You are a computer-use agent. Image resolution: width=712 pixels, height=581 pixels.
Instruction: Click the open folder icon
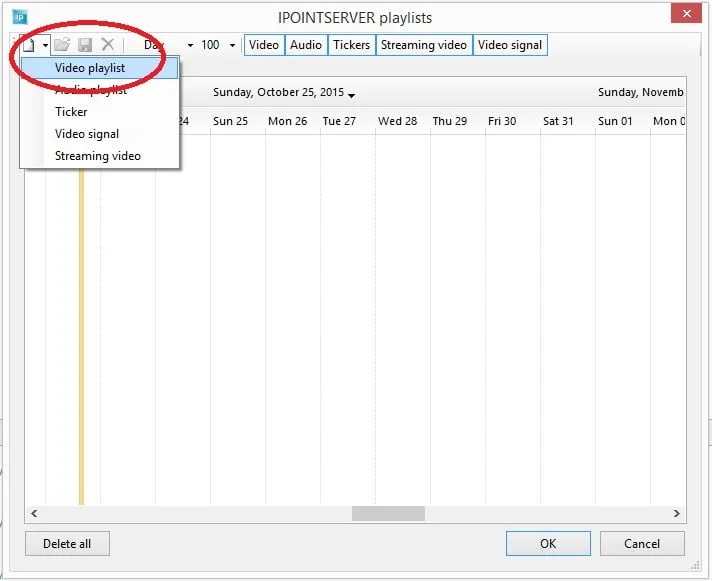click(62, 44)
